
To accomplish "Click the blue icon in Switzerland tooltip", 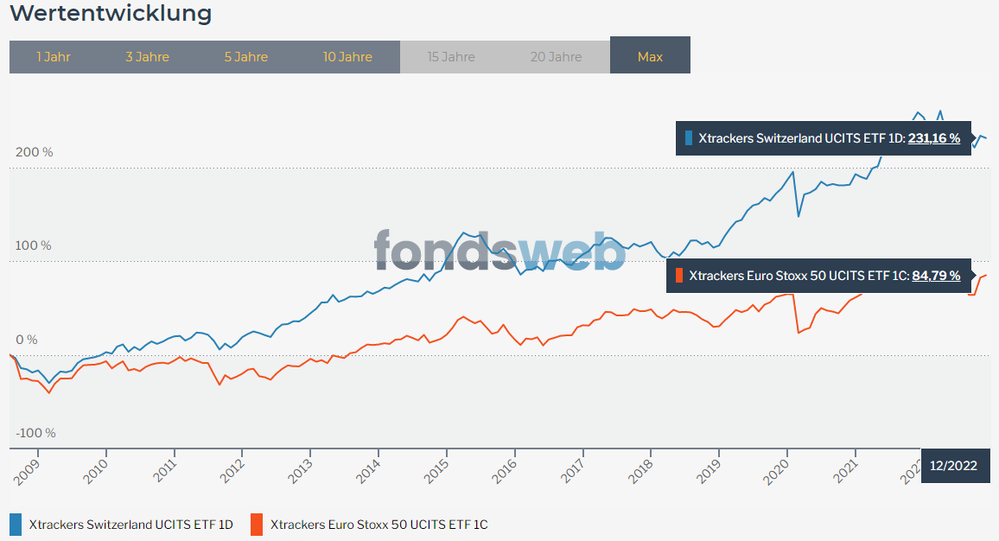I will 688,139.
